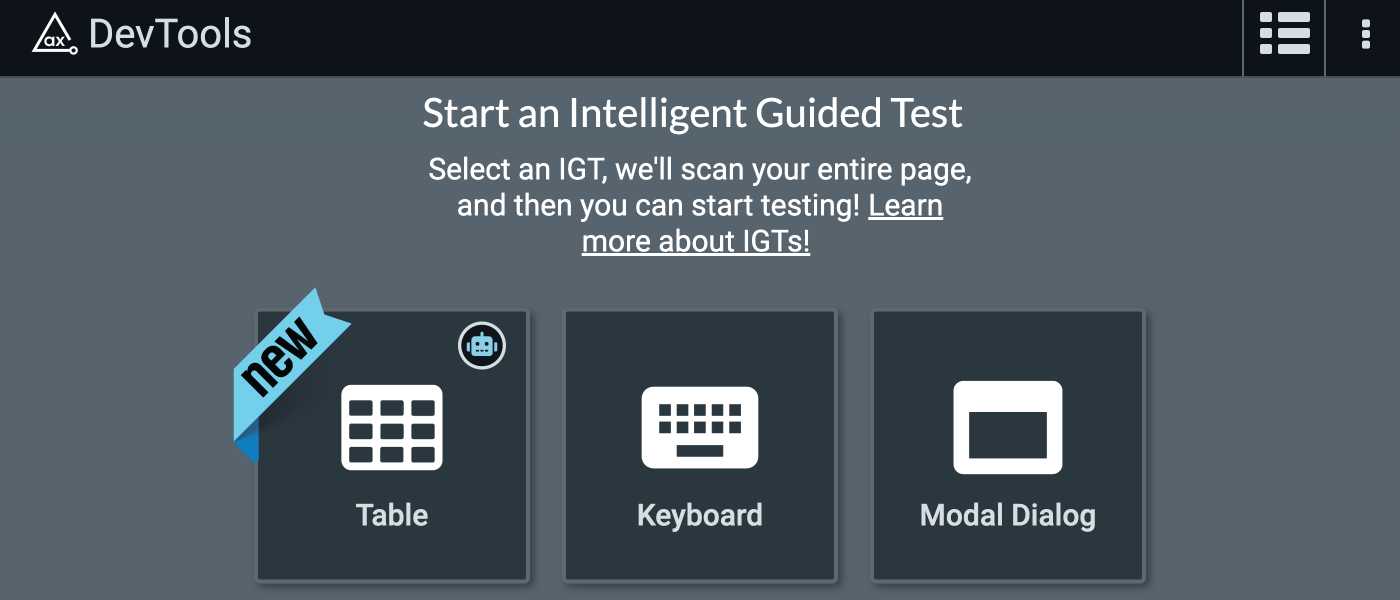The width and height of the screenshot is (1400, 600).
Task: Click the Keyboard card label text
Action: [700, 515]
